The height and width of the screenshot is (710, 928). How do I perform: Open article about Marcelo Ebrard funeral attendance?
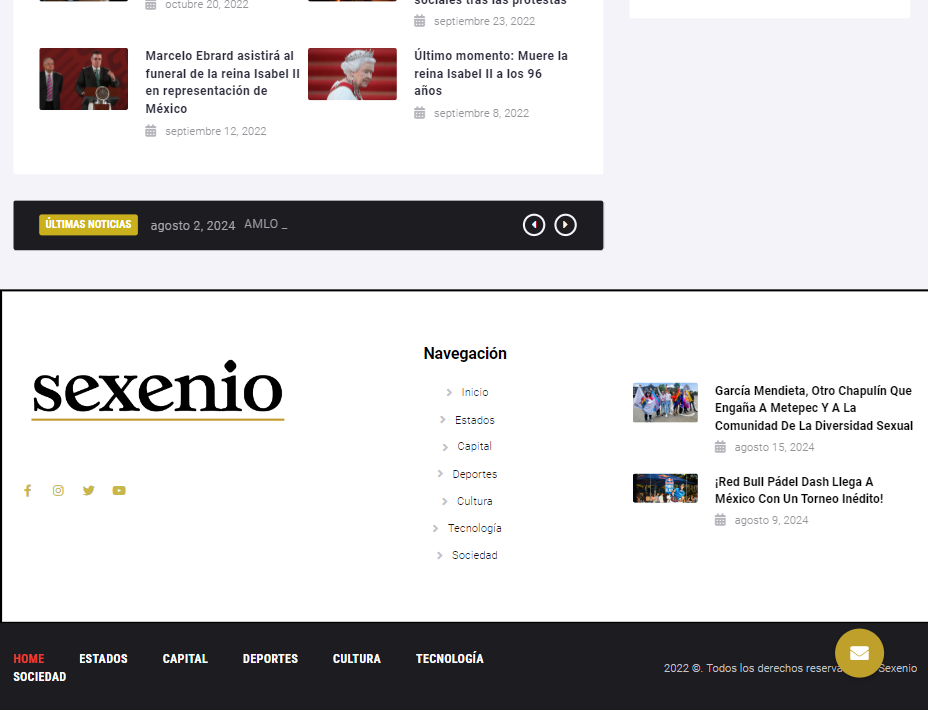pyautogui.click(x=222, y=82)
